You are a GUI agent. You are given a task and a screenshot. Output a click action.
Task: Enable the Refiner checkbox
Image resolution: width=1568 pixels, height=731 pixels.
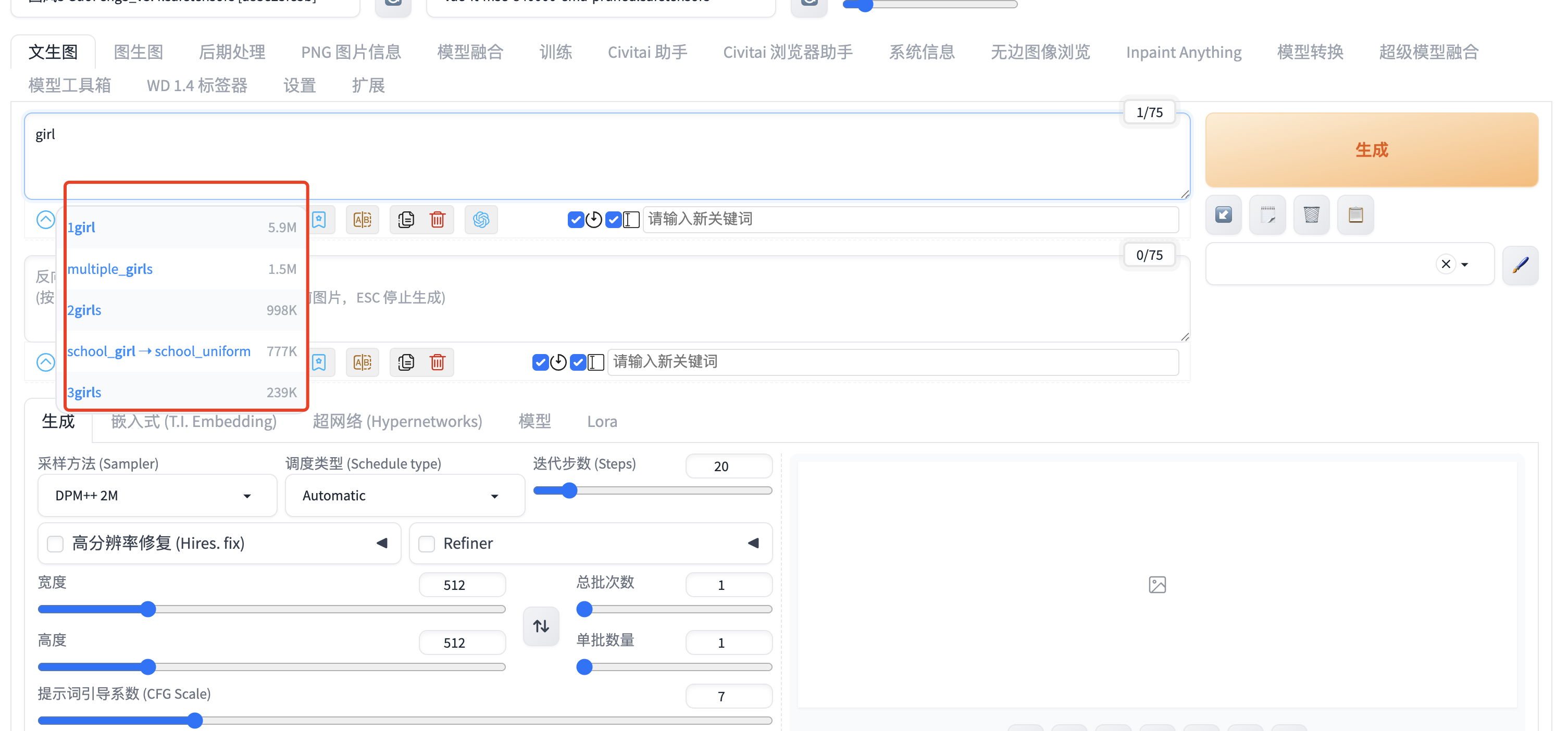point(427,543)
